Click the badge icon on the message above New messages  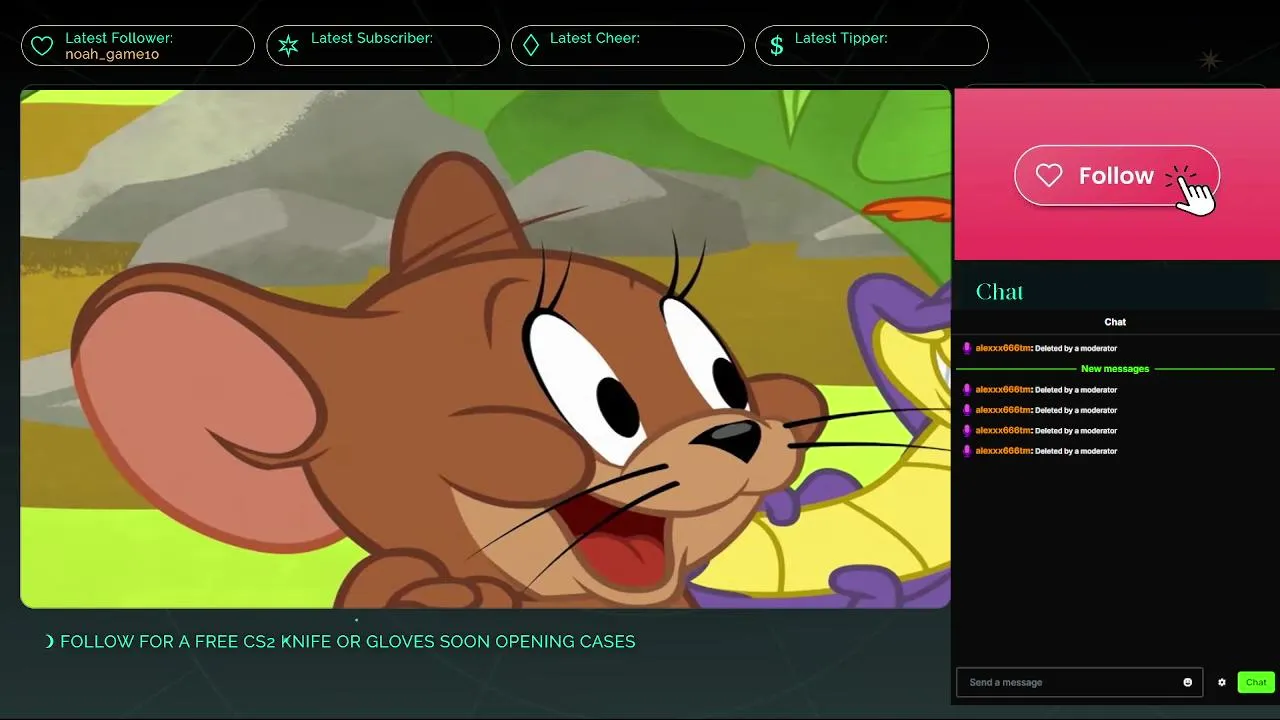(x=967, y=349)
